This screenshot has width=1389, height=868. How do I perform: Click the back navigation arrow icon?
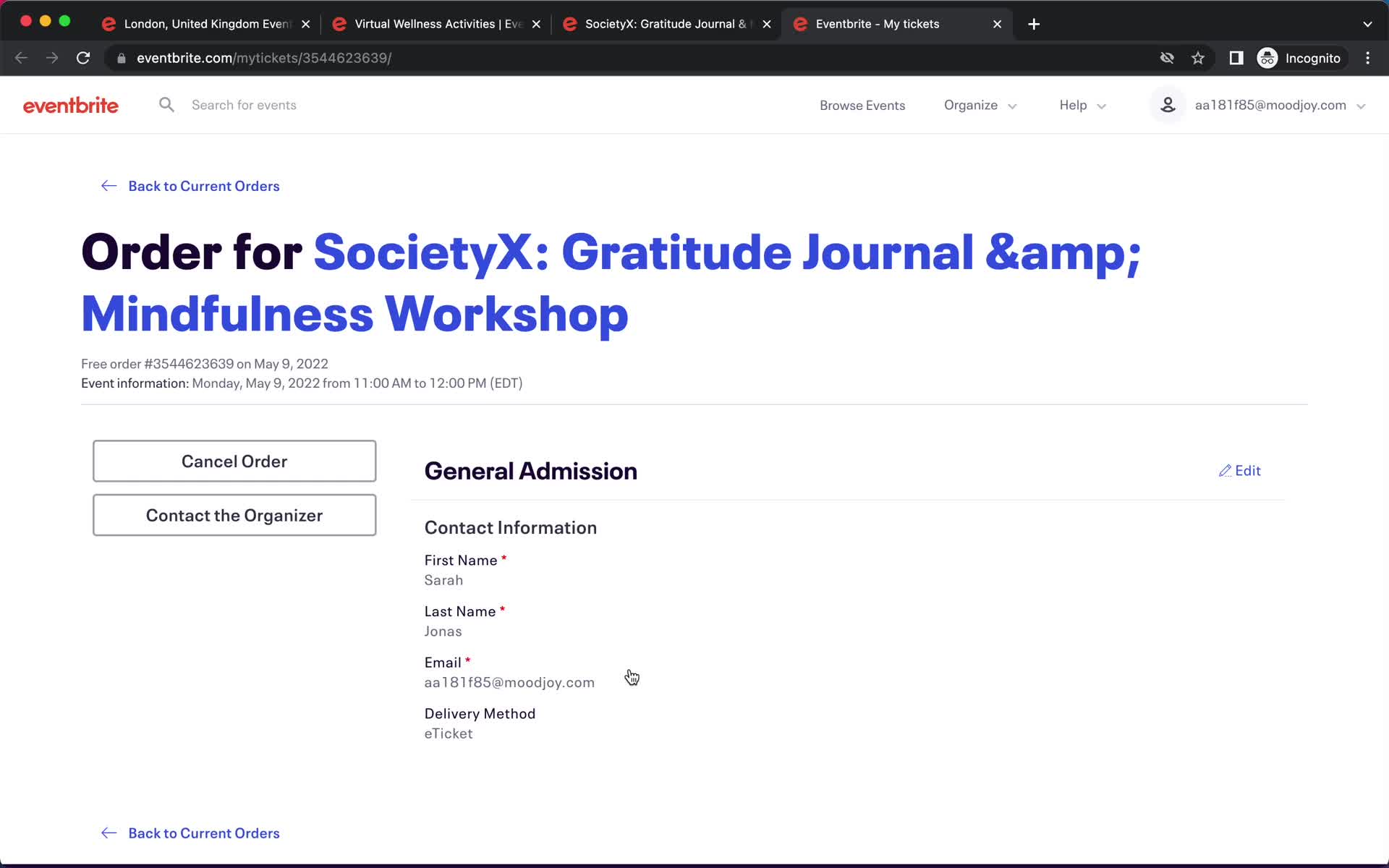tap(20, 58)
